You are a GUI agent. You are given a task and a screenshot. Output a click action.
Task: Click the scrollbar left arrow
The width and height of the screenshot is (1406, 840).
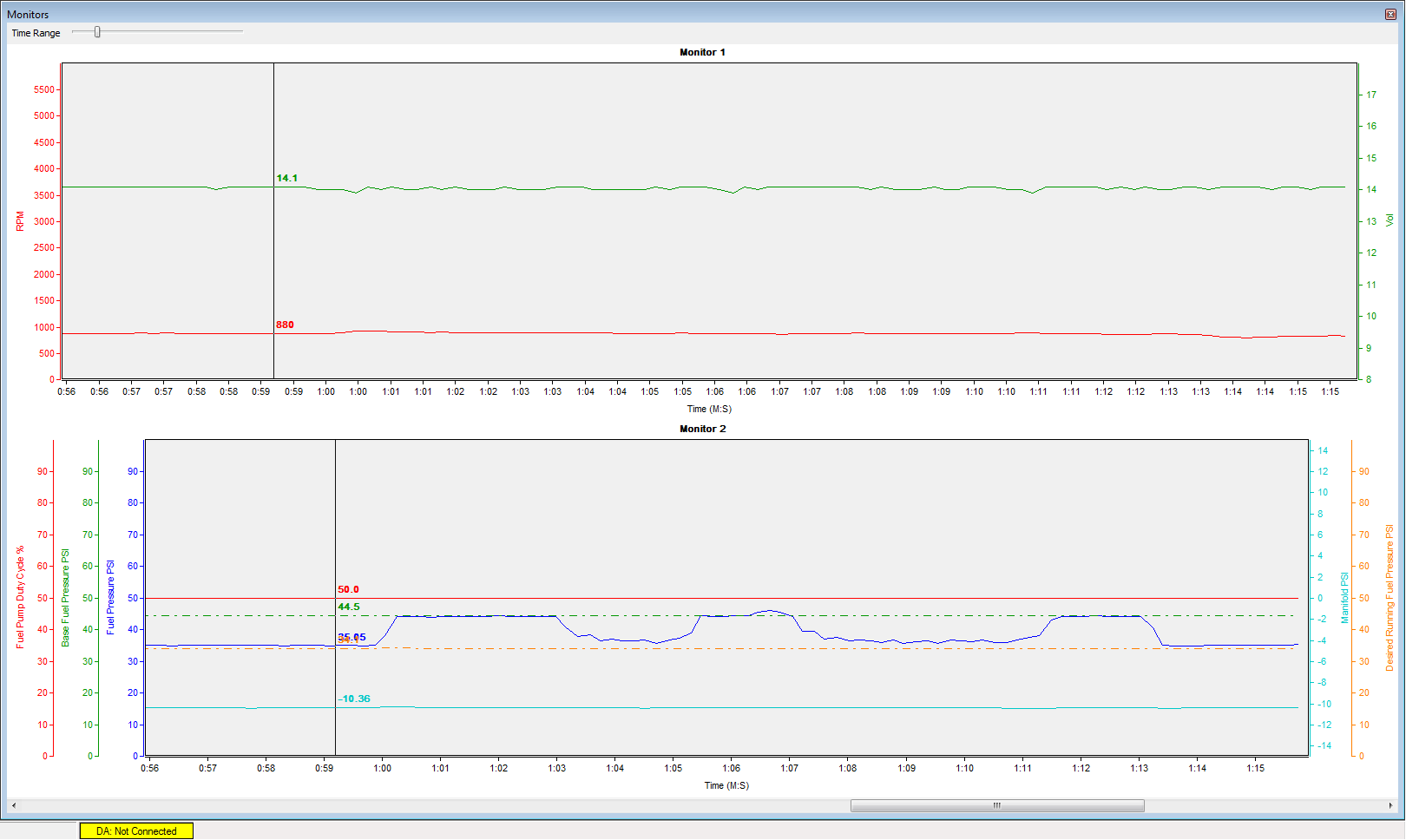13,805
